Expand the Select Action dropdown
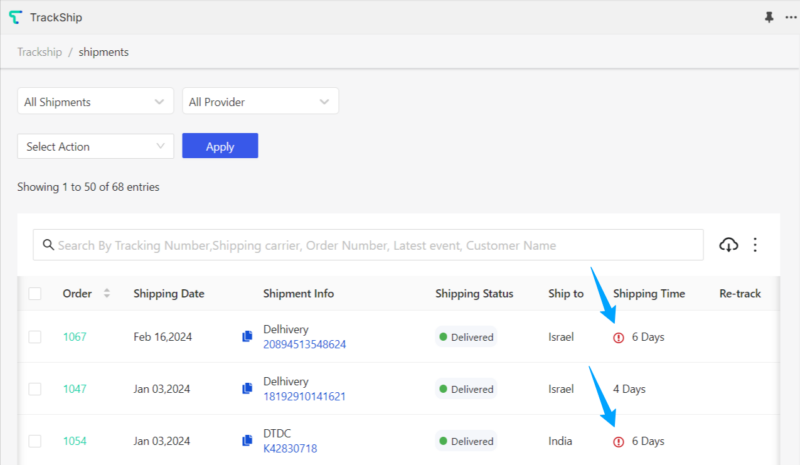 tap(95, 146)
